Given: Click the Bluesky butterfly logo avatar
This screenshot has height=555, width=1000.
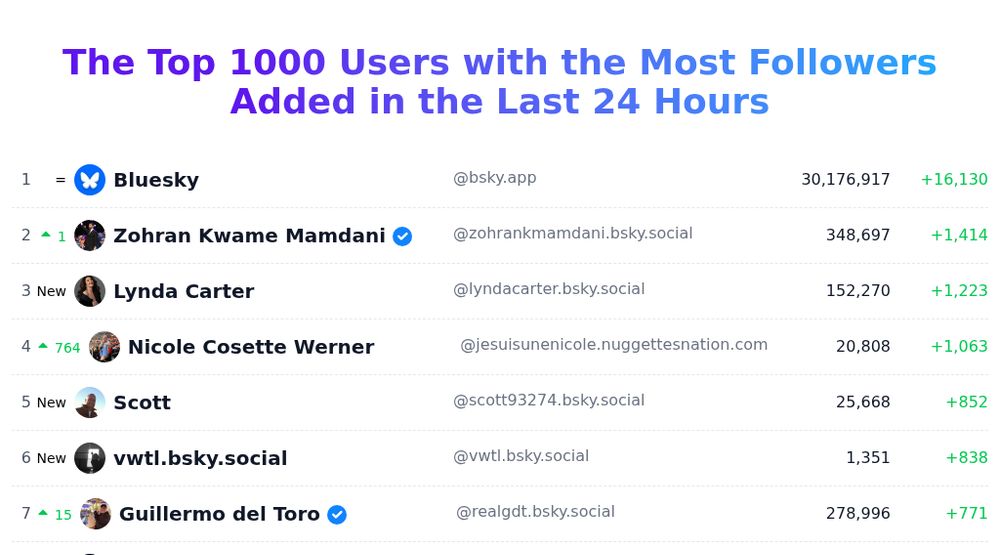Looking at the screenshot, I should point(90,180).
